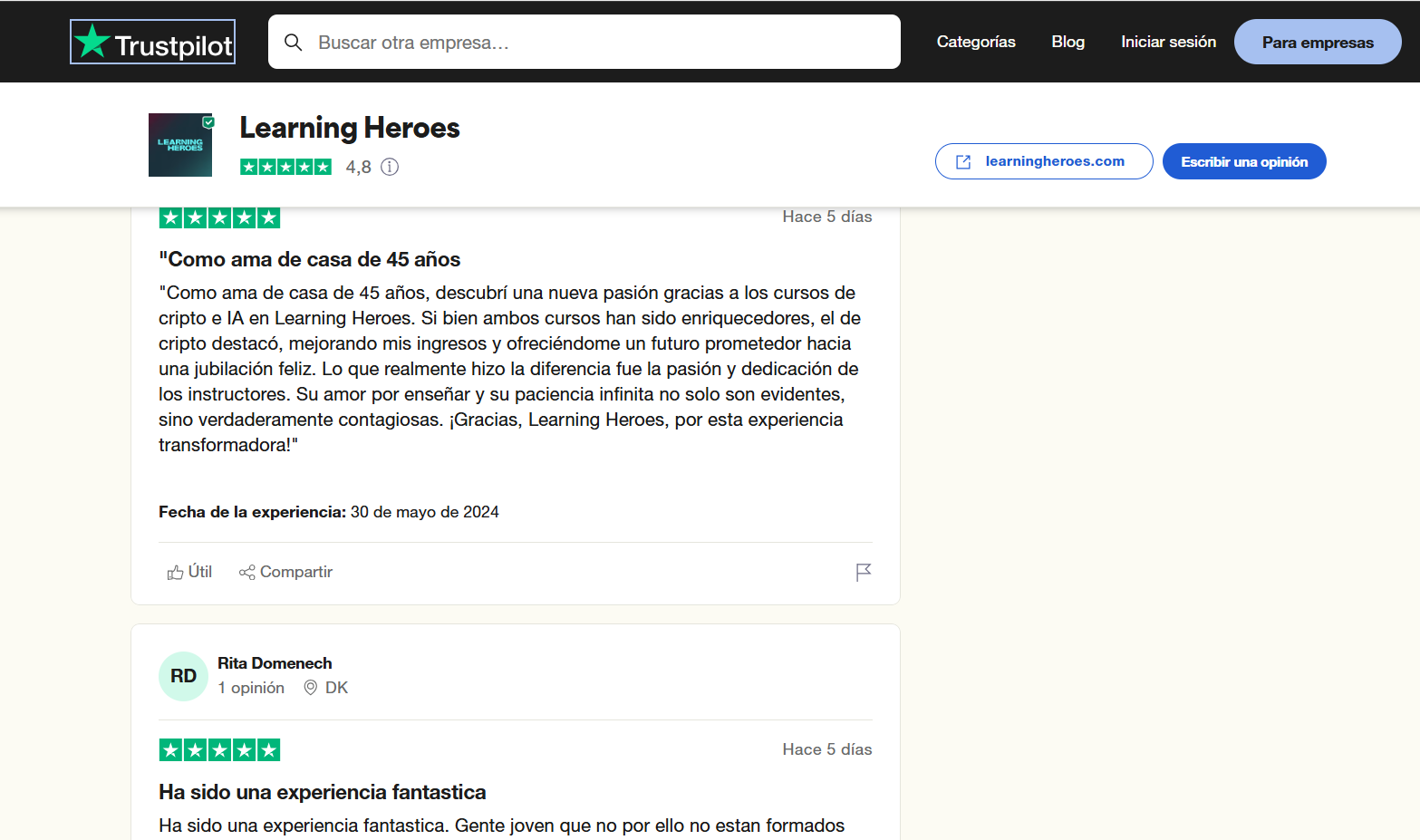Open the review titled "Como ama de casa de 45 años
This screenshot has width=1420, height=840.
point(310,259)
